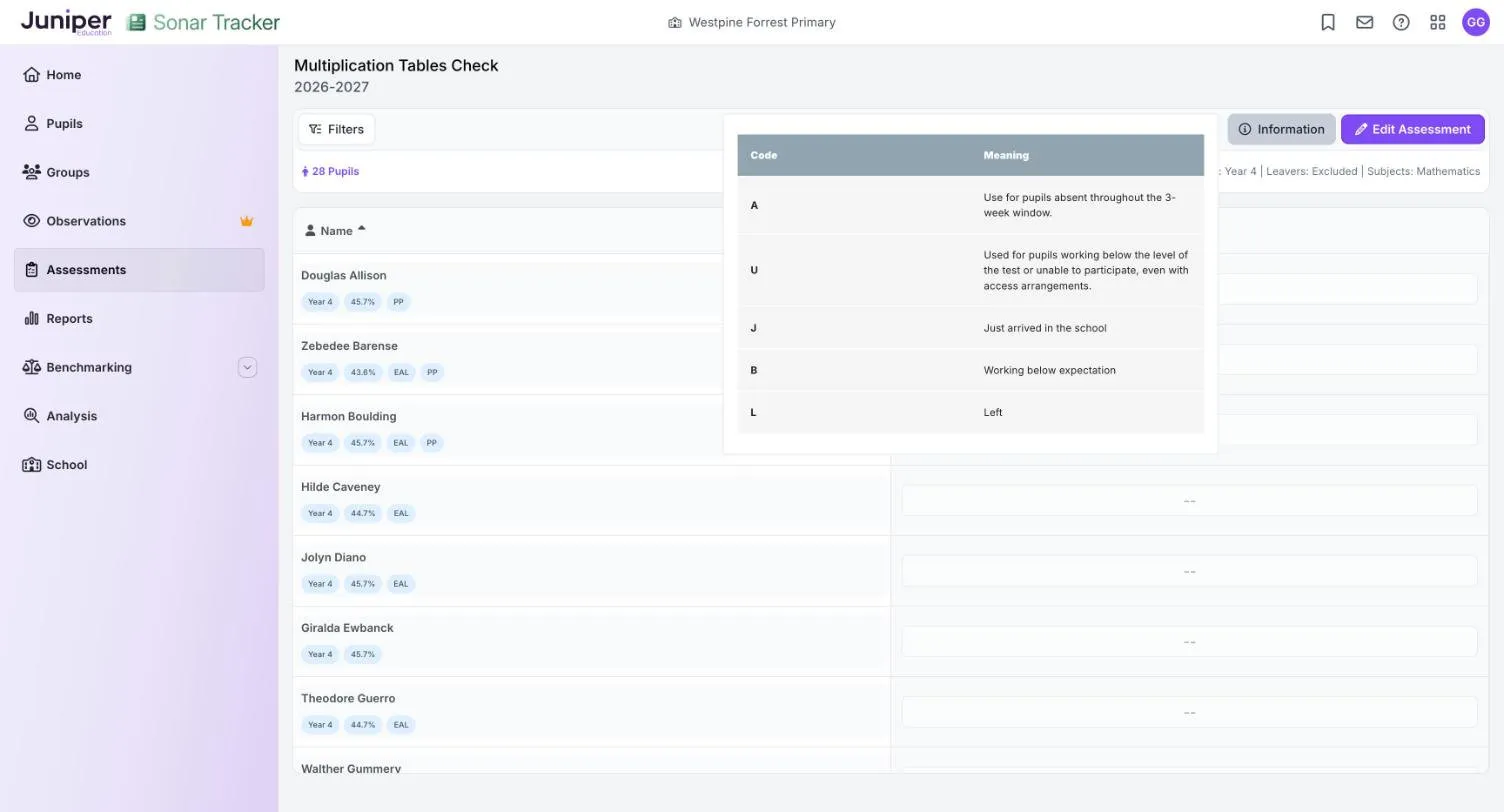Select Assessments in sidebar
Image resolution: width=1504 pixels, height=812 pixels.
pos(139,270)
